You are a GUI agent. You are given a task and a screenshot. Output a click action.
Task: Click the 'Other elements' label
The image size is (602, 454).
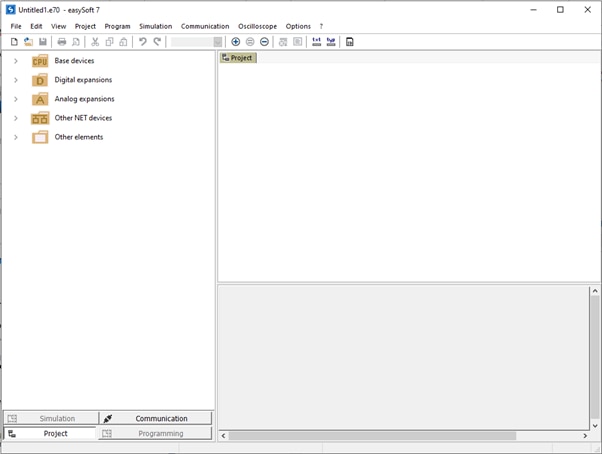(79, 137)
